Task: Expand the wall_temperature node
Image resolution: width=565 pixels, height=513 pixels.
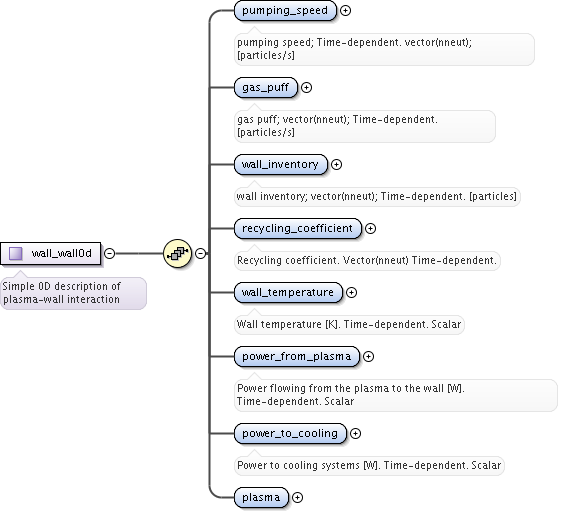Action: tap(351, 293)
